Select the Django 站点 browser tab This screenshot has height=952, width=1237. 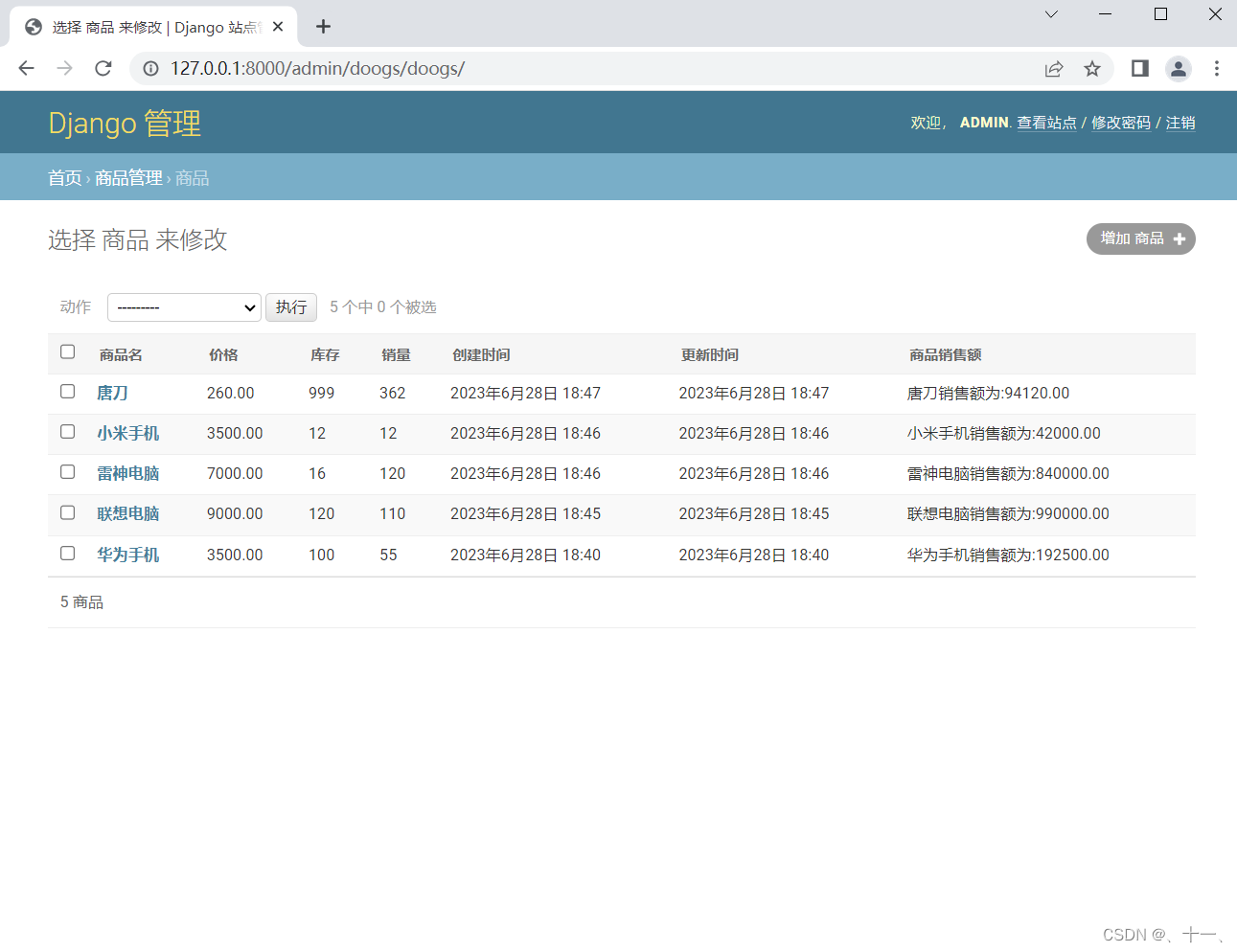[153, 27]
